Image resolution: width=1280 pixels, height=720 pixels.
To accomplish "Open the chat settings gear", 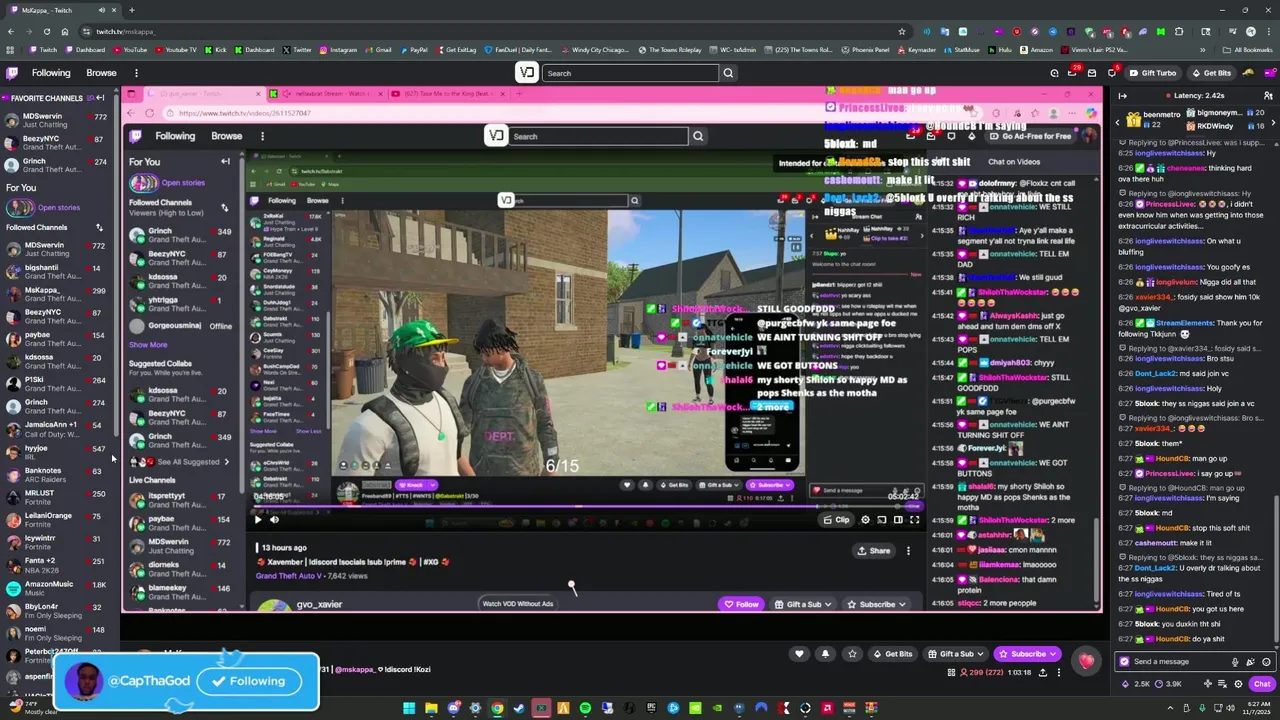I will tap(1238, 684).
